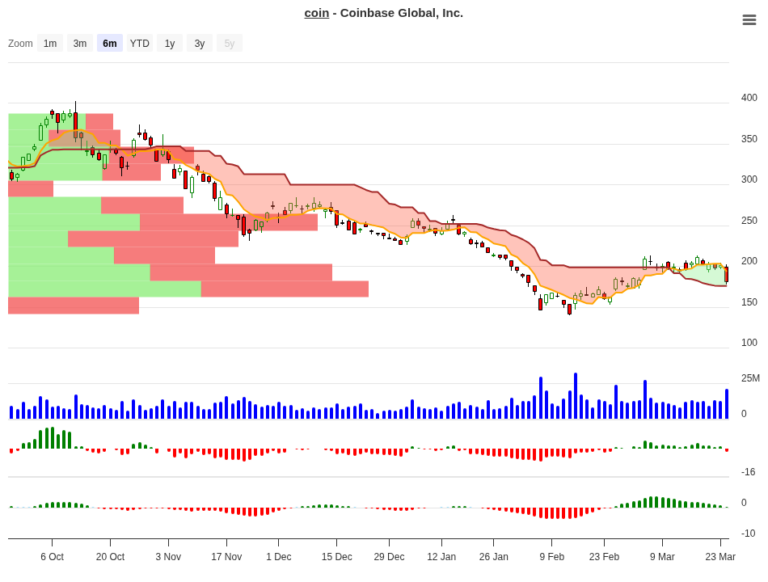Screen dimensions: 768x582
Task: Click the -10 lower indicator axis label
Action: (748, 533)
